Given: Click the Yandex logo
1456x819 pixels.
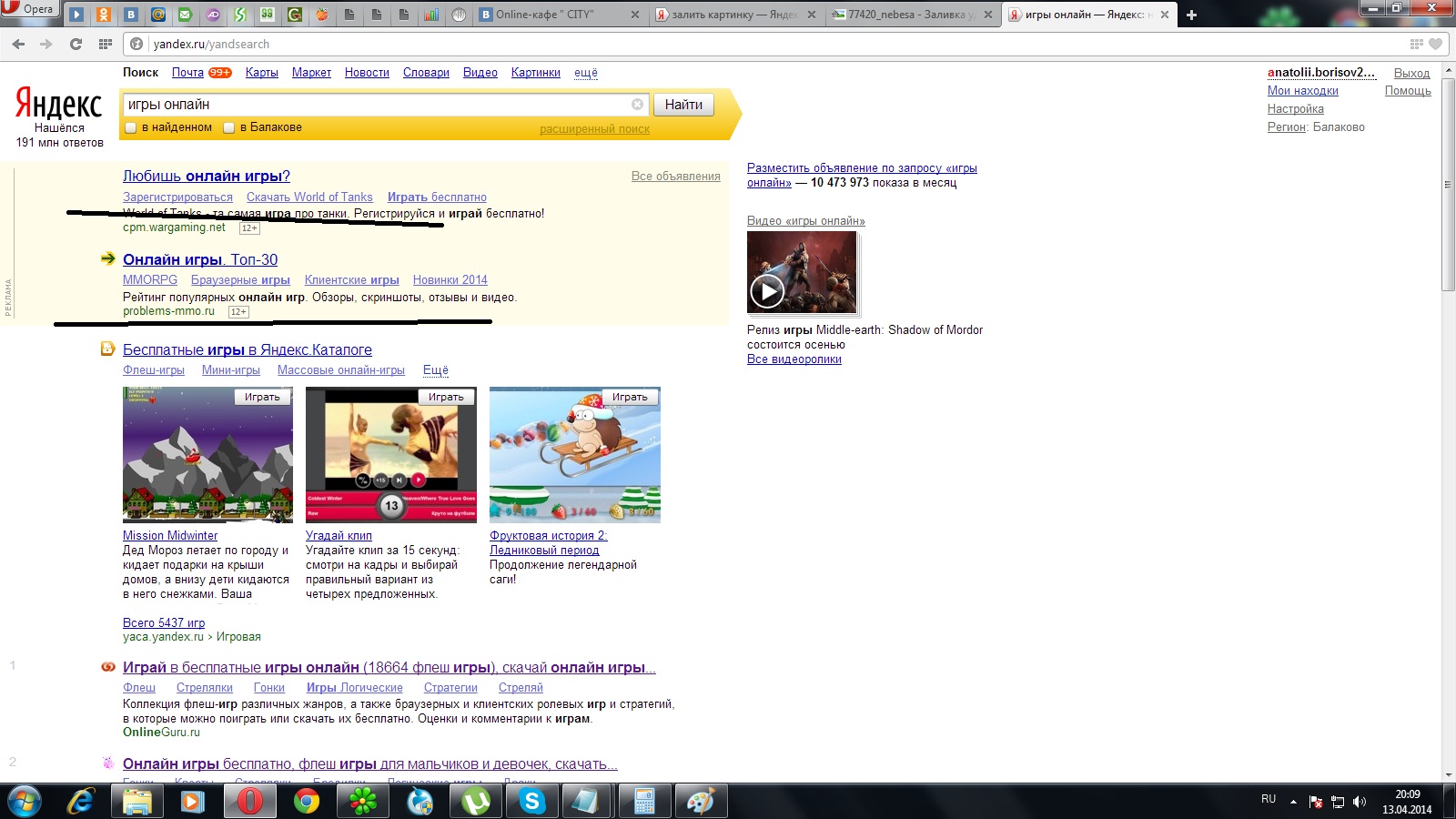Looking at the screenshot, I should click(59, 105).
